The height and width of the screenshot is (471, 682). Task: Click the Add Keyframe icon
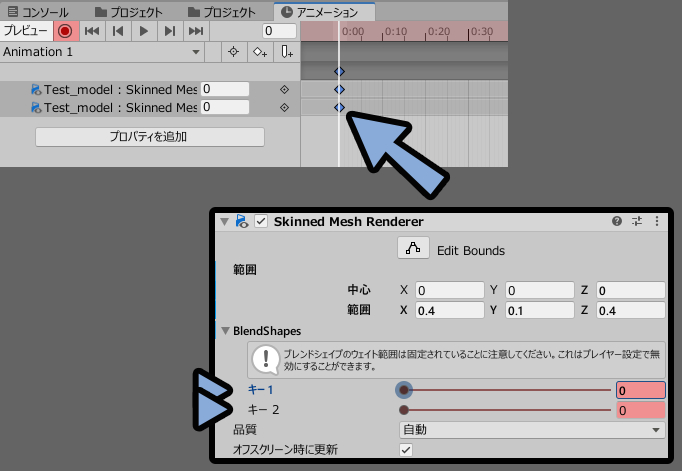click(260, 52)
